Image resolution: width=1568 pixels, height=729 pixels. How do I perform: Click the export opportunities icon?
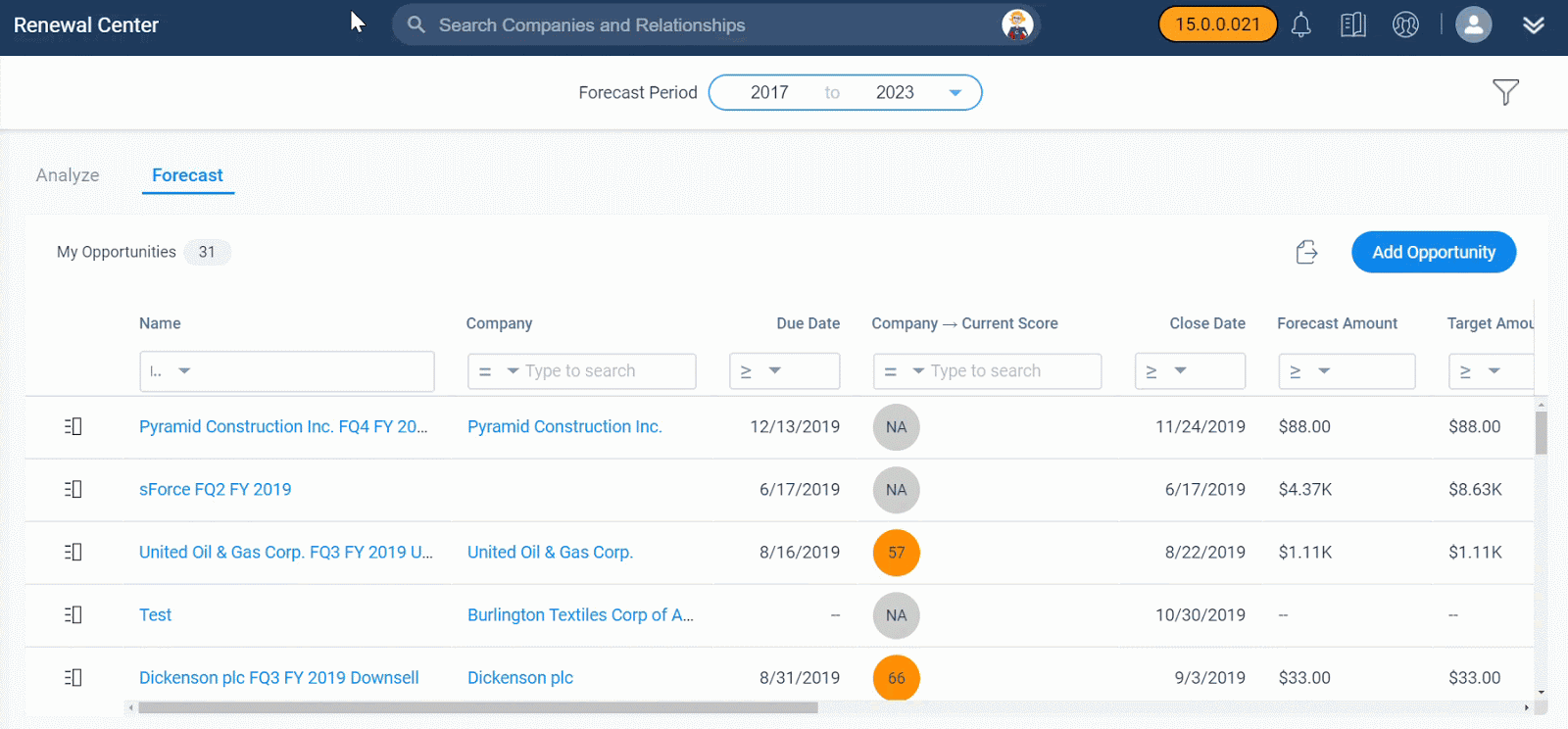pyautogui.click(x=1306, y=252)
